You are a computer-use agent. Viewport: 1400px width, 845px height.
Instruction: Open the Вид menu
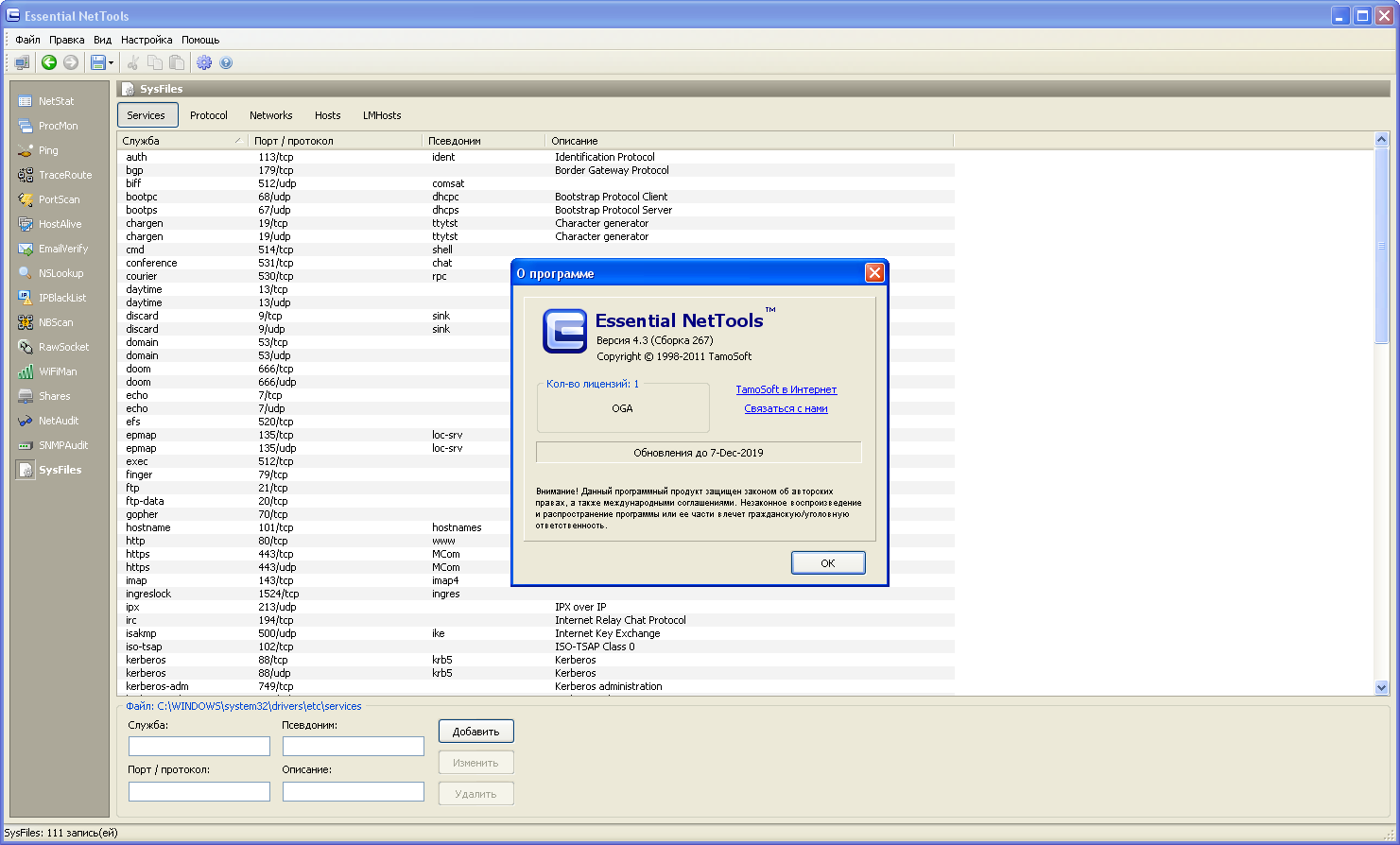[103, 40]
